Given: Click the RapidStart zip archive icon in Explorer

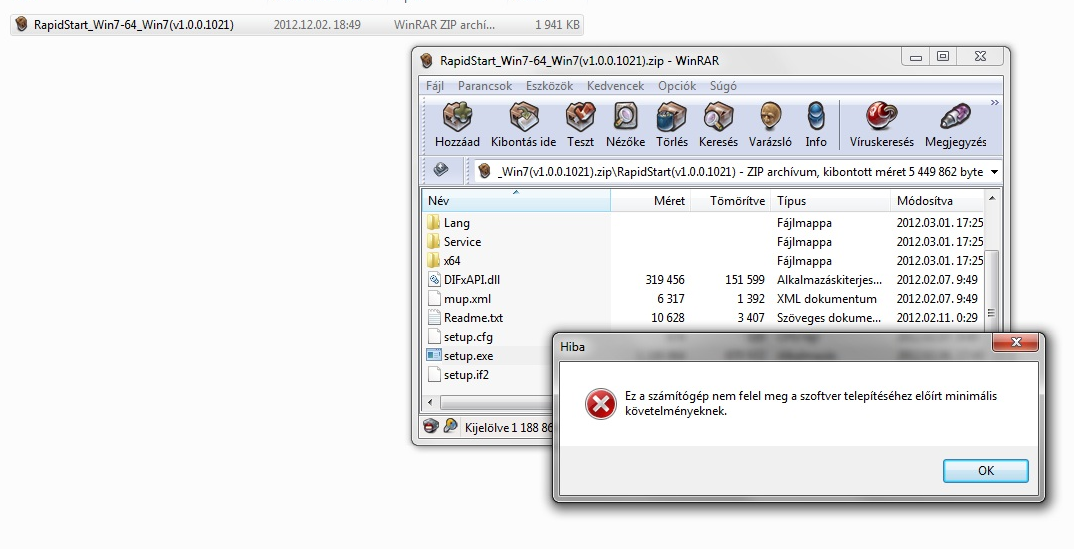Looking at the screenshot, I should [x=22, y=25].
